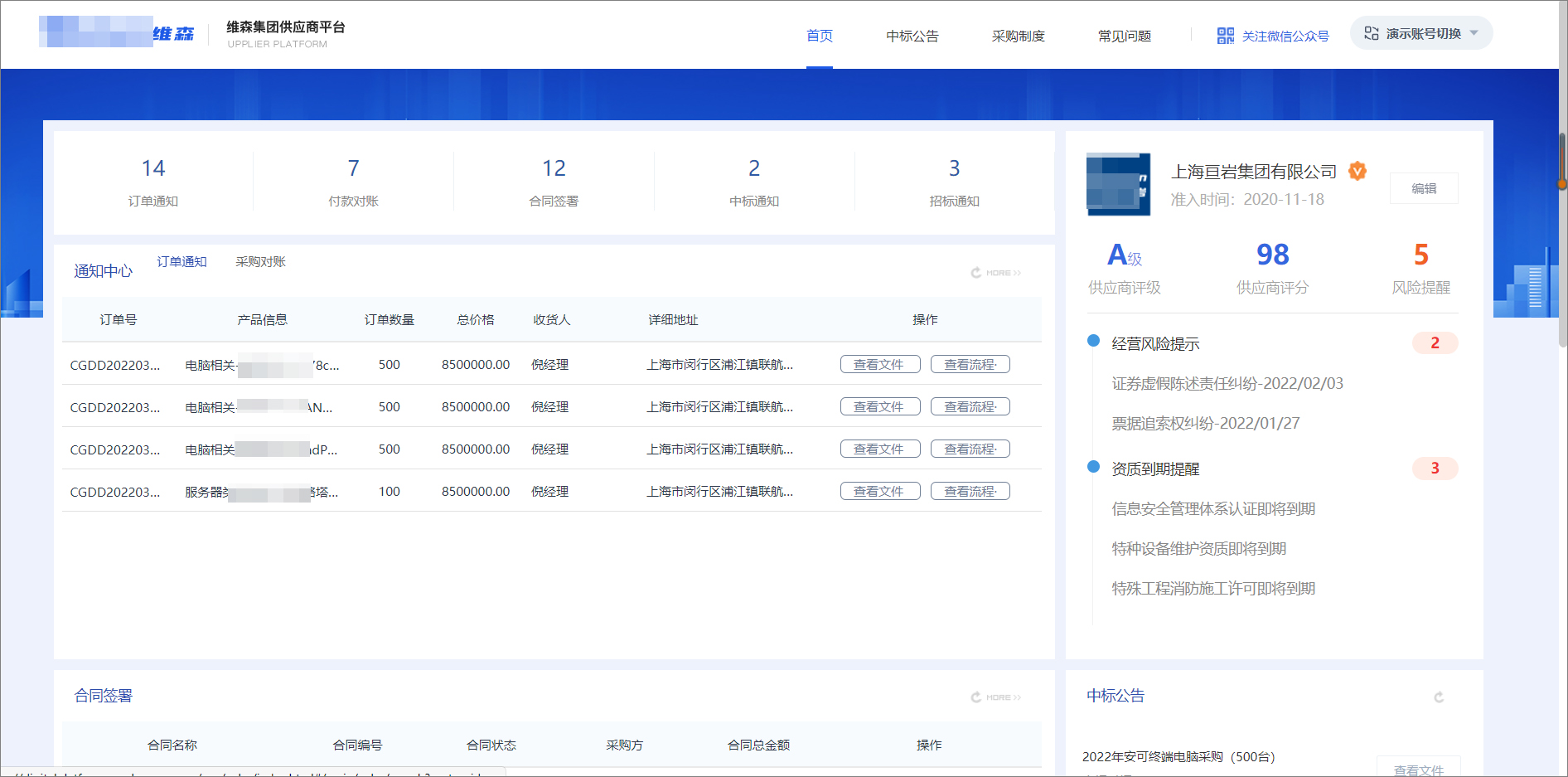Select the 订单通知 tab in 通知中心
The image size is (1568, 777).
(x=181, y=261)
